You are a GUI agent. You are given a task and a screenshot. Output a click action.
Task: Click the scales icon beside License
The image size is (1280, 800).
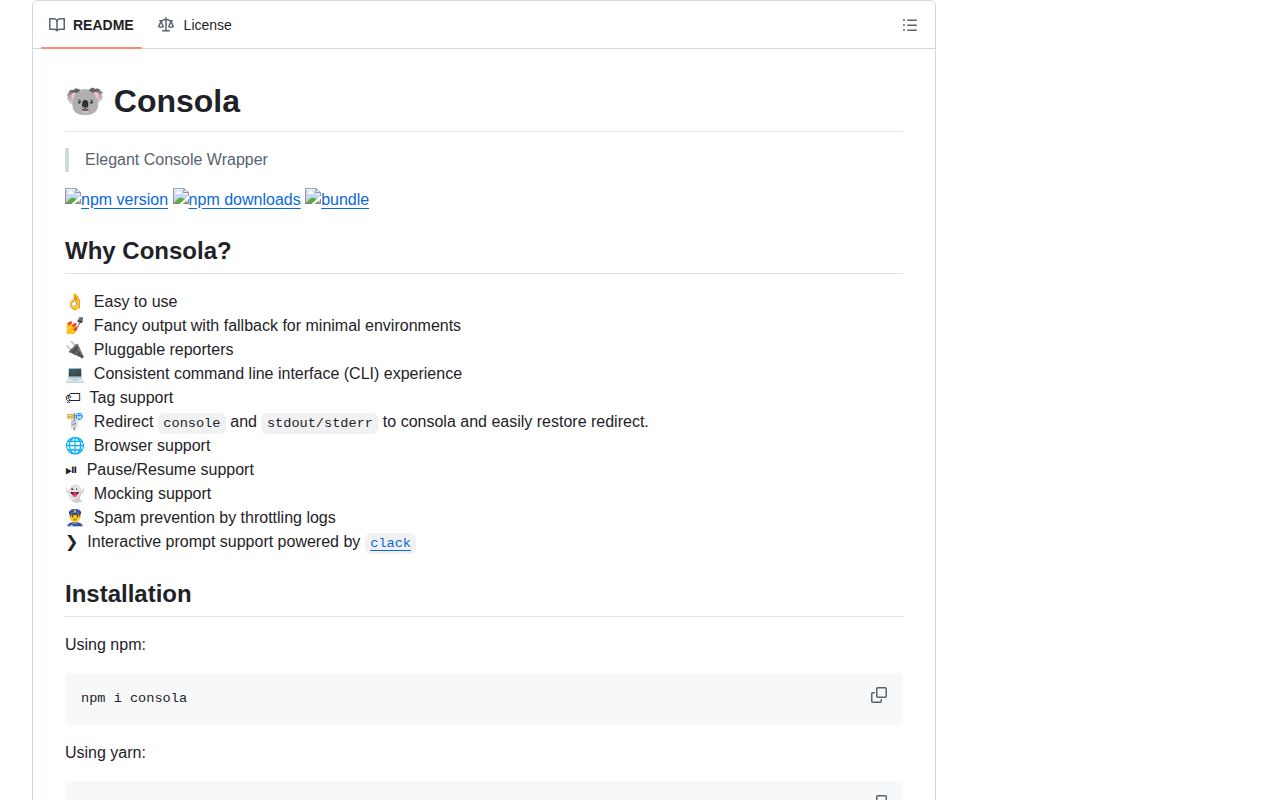pyautogui.click(x=165, y=25)
